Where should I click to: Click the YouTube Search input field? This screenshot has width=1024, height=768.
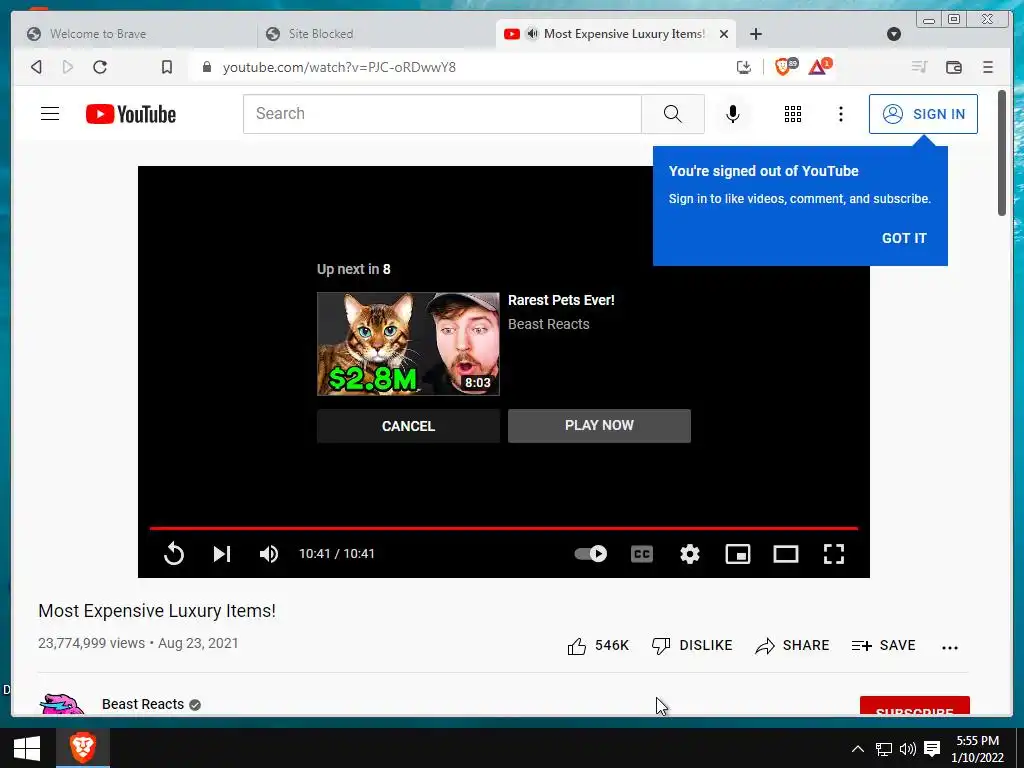[442, 114]
